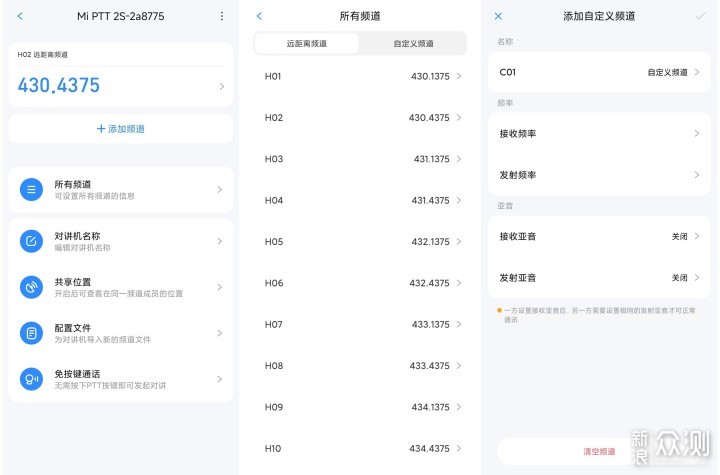
Task: Select channel H09 434.1375
Action: point(360,407)
